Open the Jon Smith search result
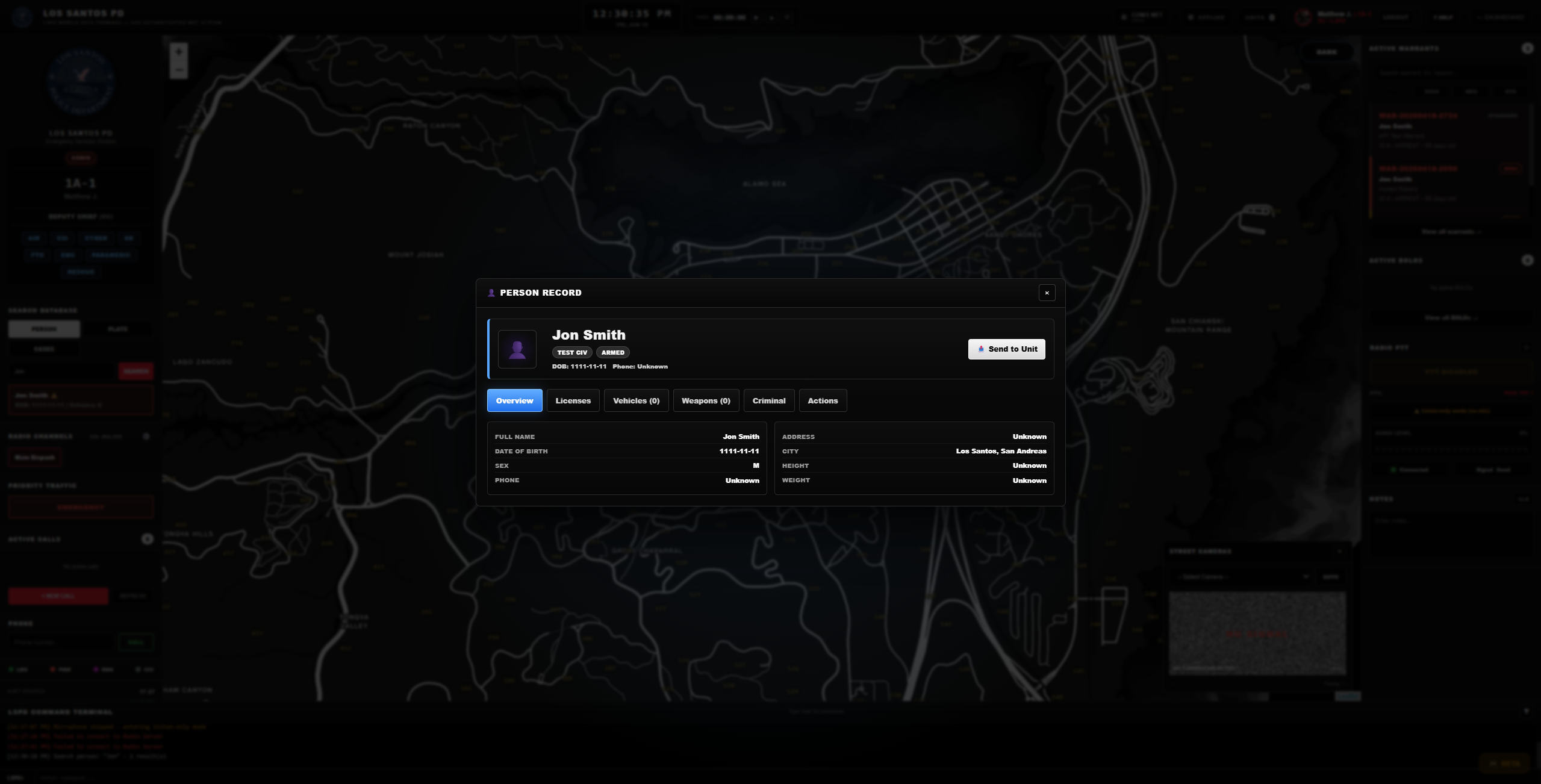 [81, 400]
